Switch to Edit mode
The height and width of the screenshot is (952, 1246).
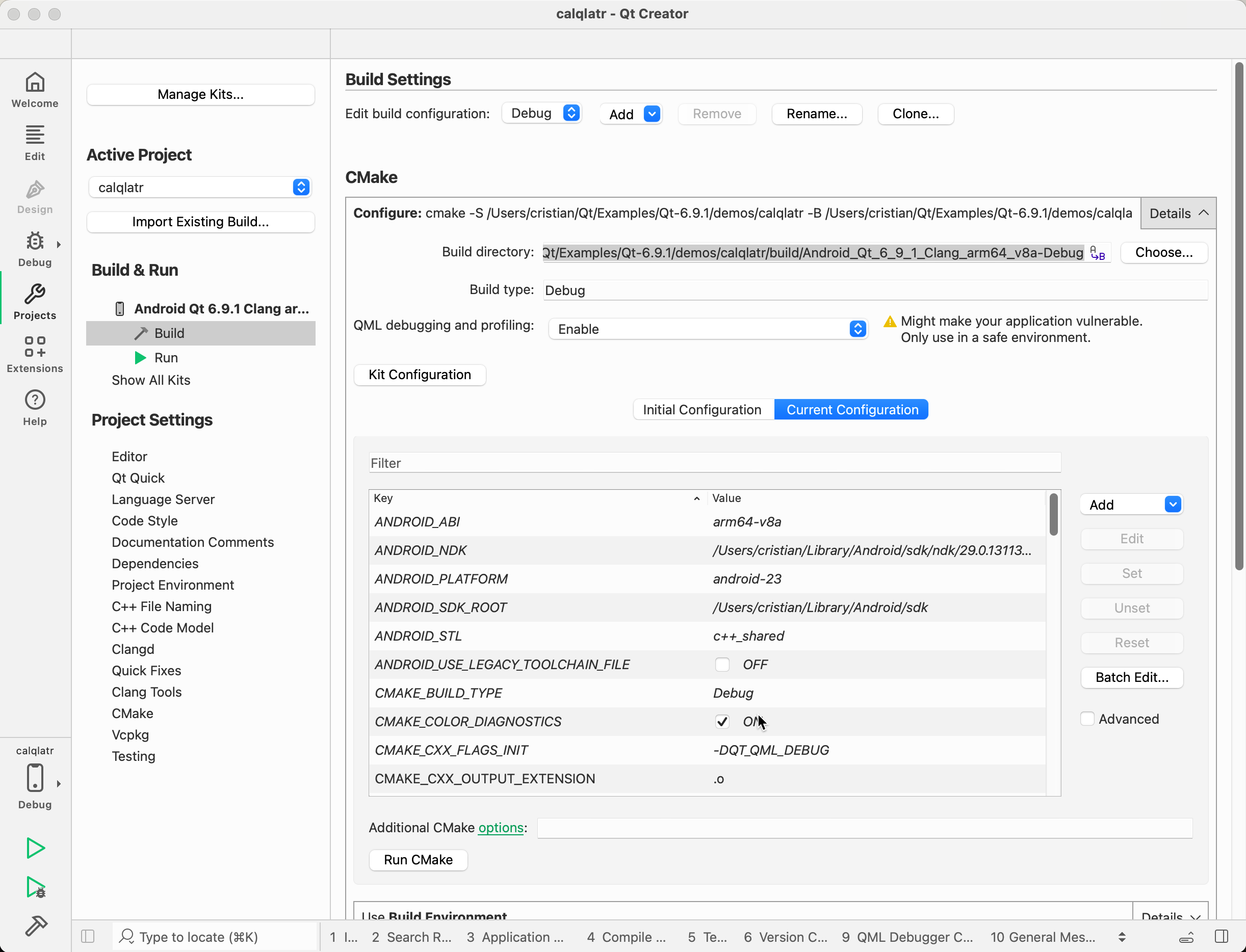tap(35, 143)
